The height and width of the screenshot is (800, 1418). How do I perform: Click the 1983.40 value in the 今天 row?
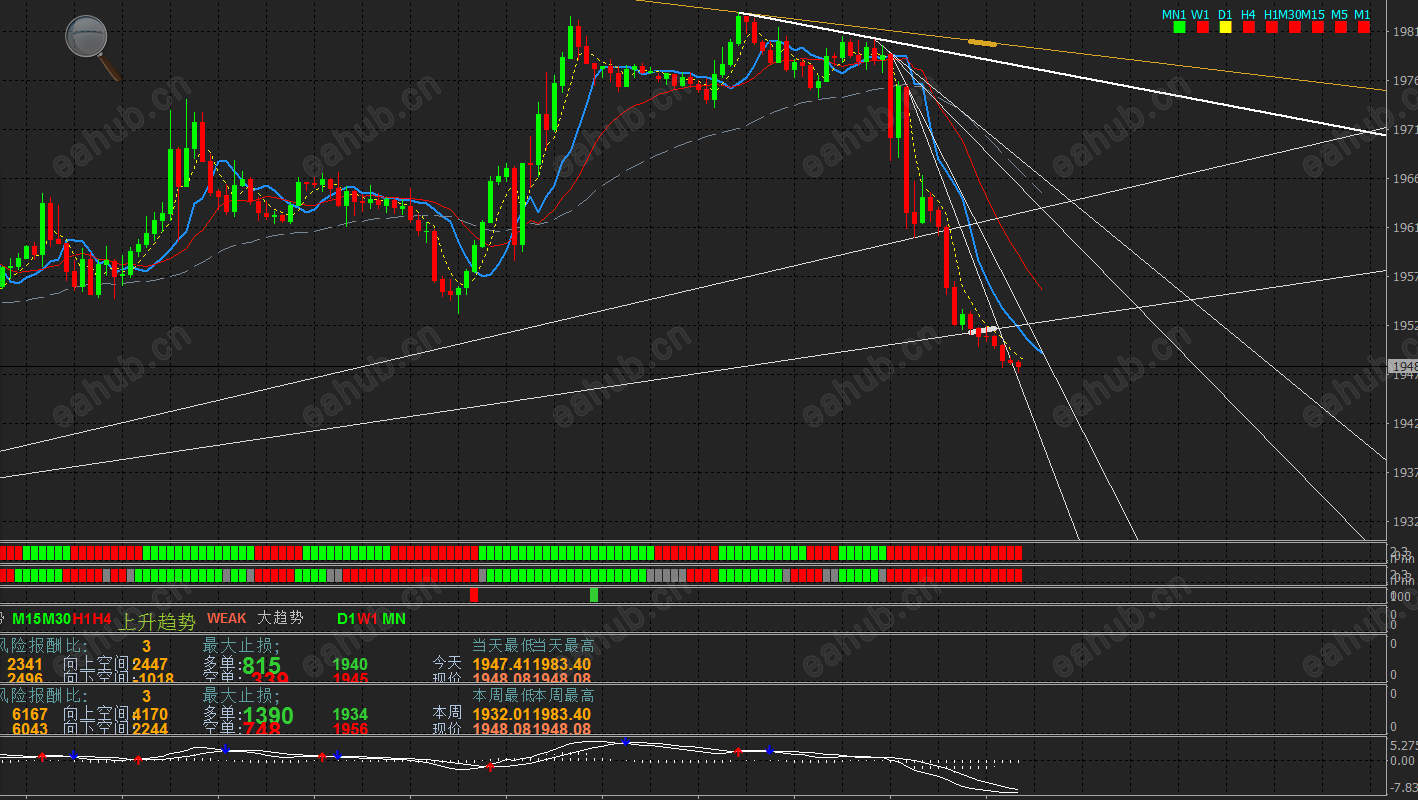click(561, 664)
